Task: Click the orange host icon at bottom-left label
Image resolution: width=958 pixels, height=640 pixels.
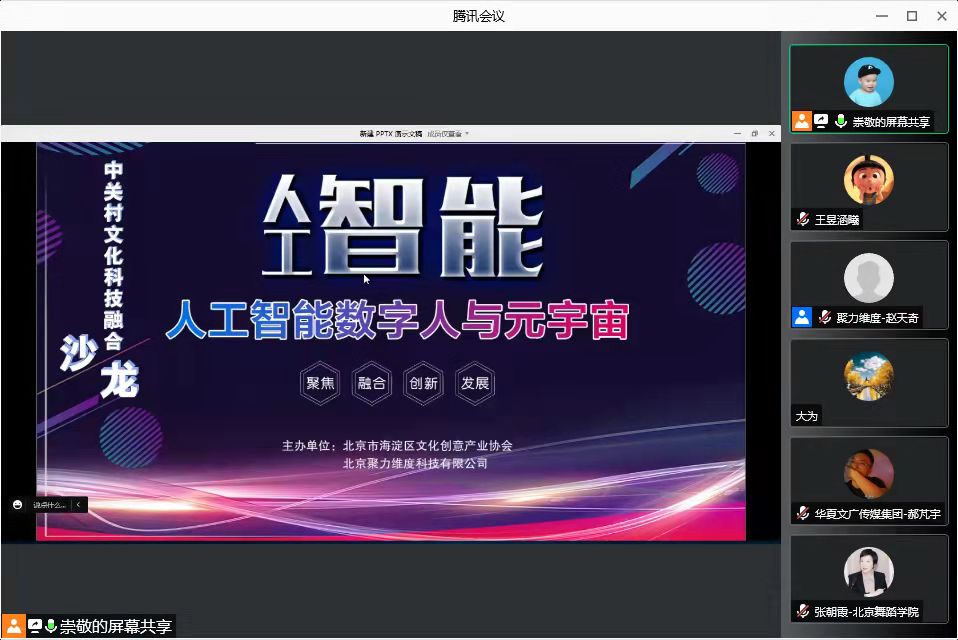Action: [13, 626]
